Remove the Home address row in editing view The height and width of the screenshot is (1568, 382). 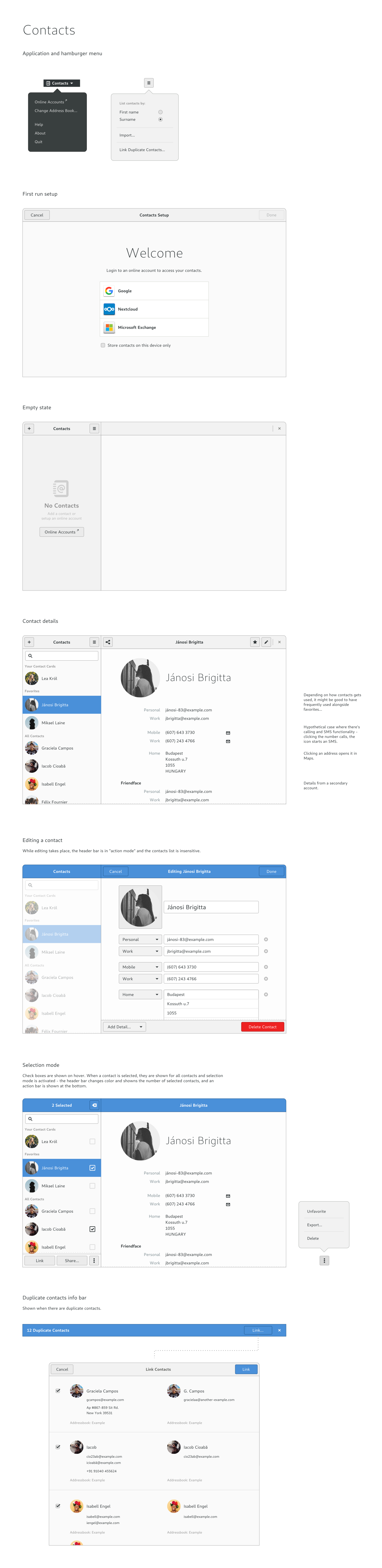(266, 995)
